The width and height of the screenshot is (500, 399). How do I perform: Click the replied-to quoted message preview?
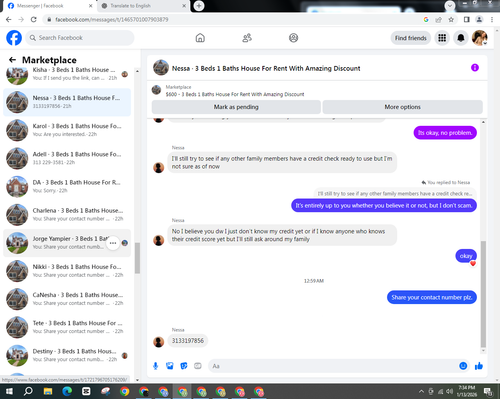[395, 194]
